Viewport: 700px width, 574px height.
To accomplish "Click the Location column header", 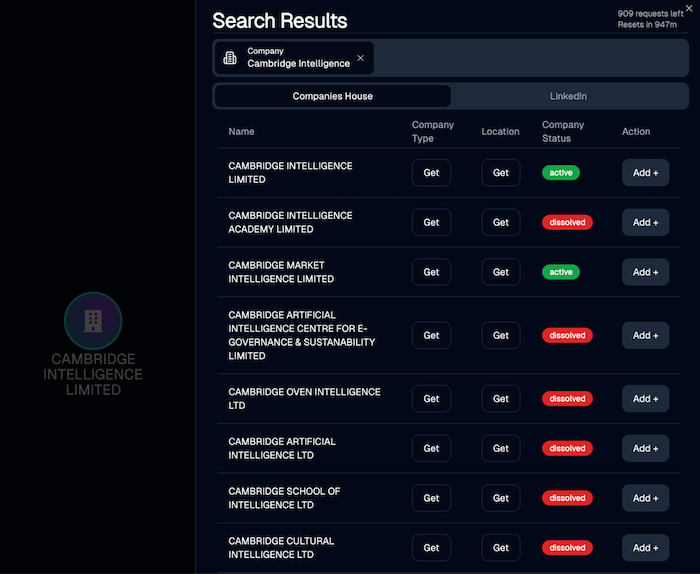I will pyautogui.click(x=500, y=132).
